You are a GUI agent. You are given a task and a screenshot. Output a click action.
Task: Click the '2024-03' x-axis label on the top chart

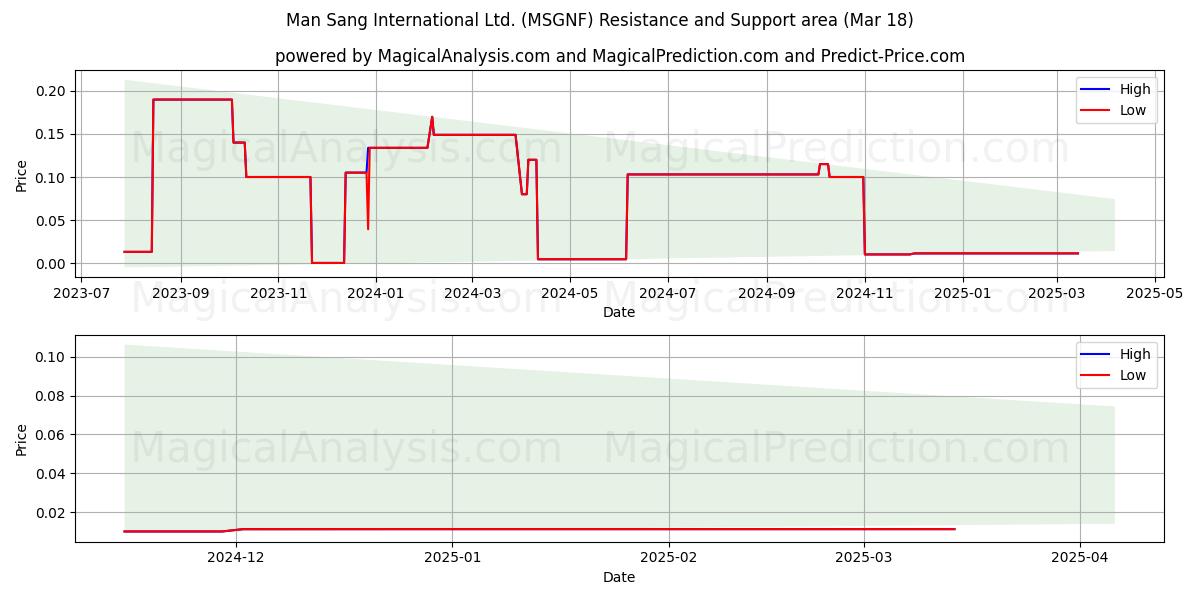coord(471,293)
